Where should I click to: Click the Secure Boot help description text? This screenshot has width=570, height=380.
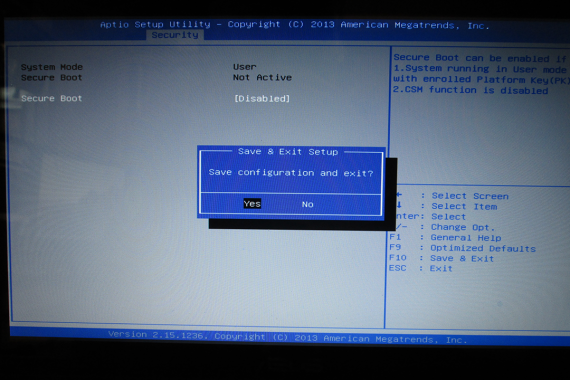[481, 74]
